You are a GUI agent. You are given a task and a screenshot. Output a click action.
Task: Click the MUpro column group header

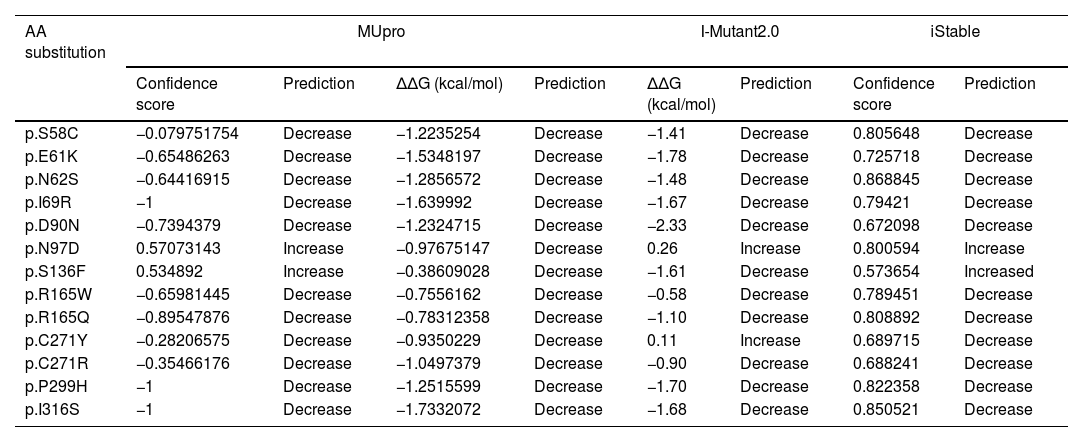click(381, 32)
